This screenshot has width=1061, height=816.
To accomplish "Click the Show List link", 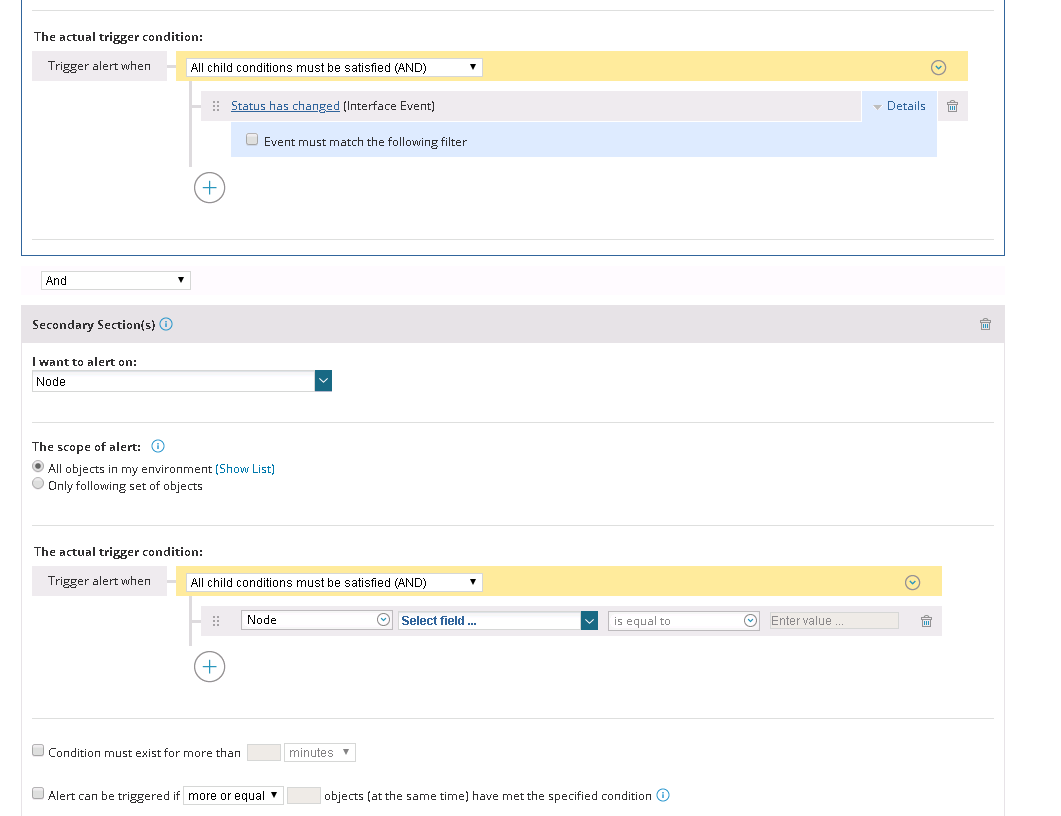I will click(x=245, y=469).
